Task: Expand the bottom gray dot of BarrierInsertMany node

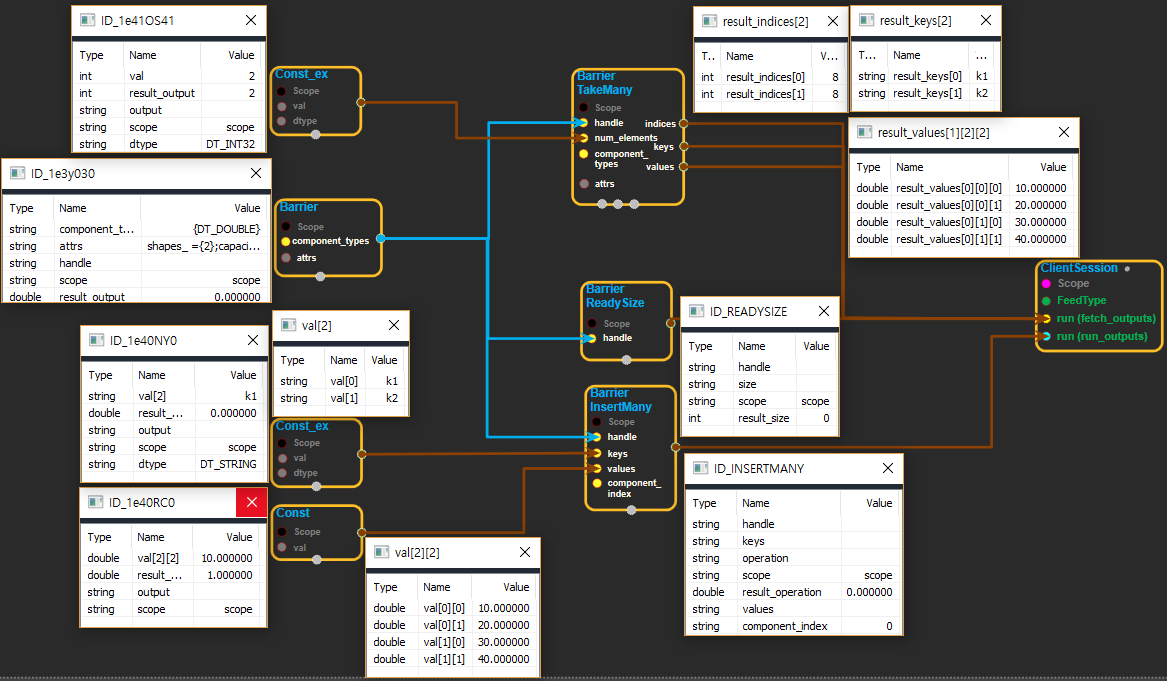Action: pyautogui.click(x=631, y=510)
